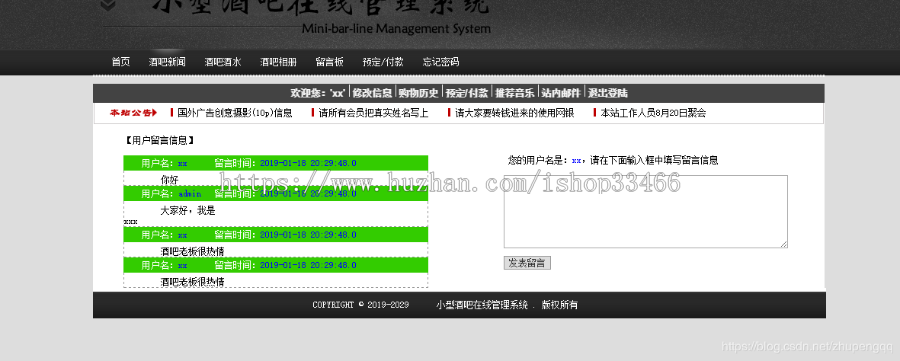Click the welcome text 欢迎您: 'xx'
Screen dimensions: 900x361
pyautogui.click(x=318, y=93)
